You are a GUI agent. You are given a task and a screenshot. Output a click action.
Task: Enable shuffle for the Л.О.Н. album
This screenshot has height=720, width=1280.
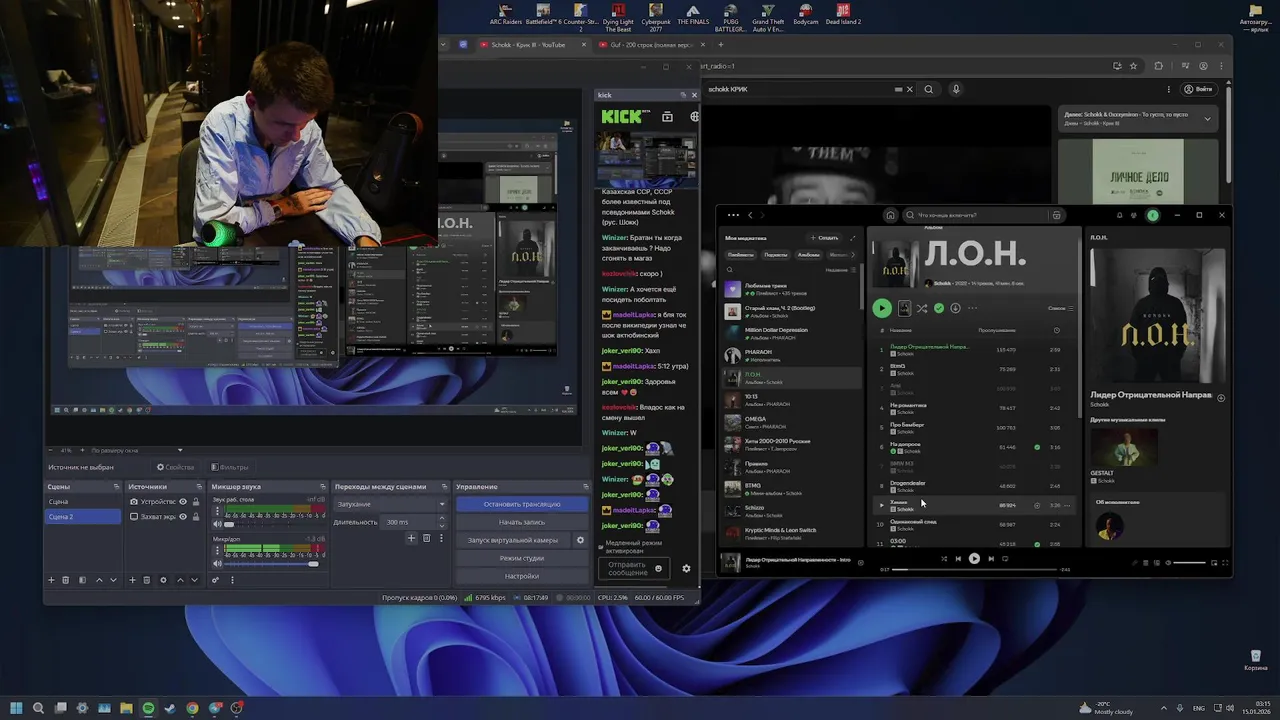pos(922,308)
